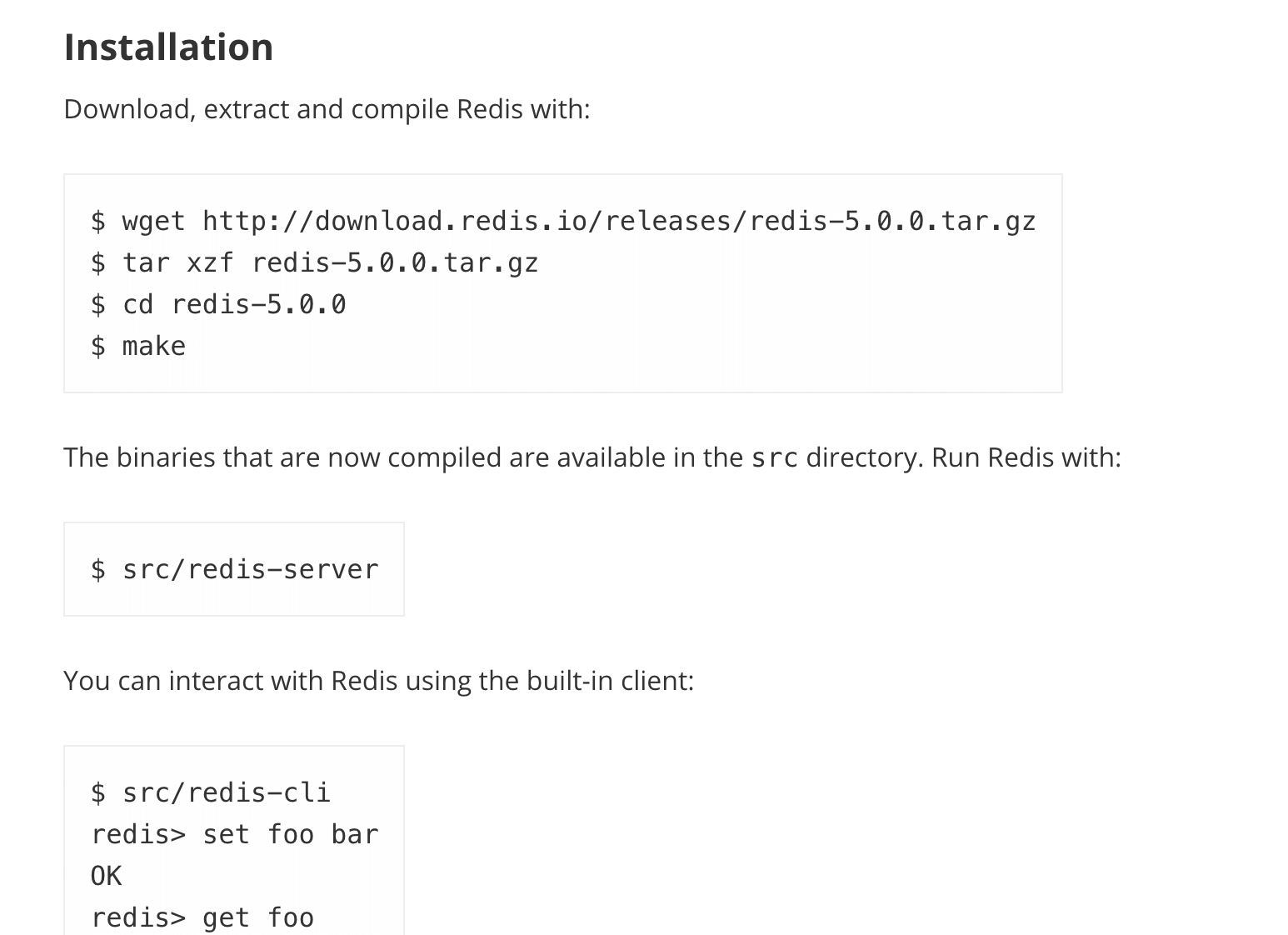Click the 'get foo' command line
The image size is (1288, 935).
(x=257, y=917)
